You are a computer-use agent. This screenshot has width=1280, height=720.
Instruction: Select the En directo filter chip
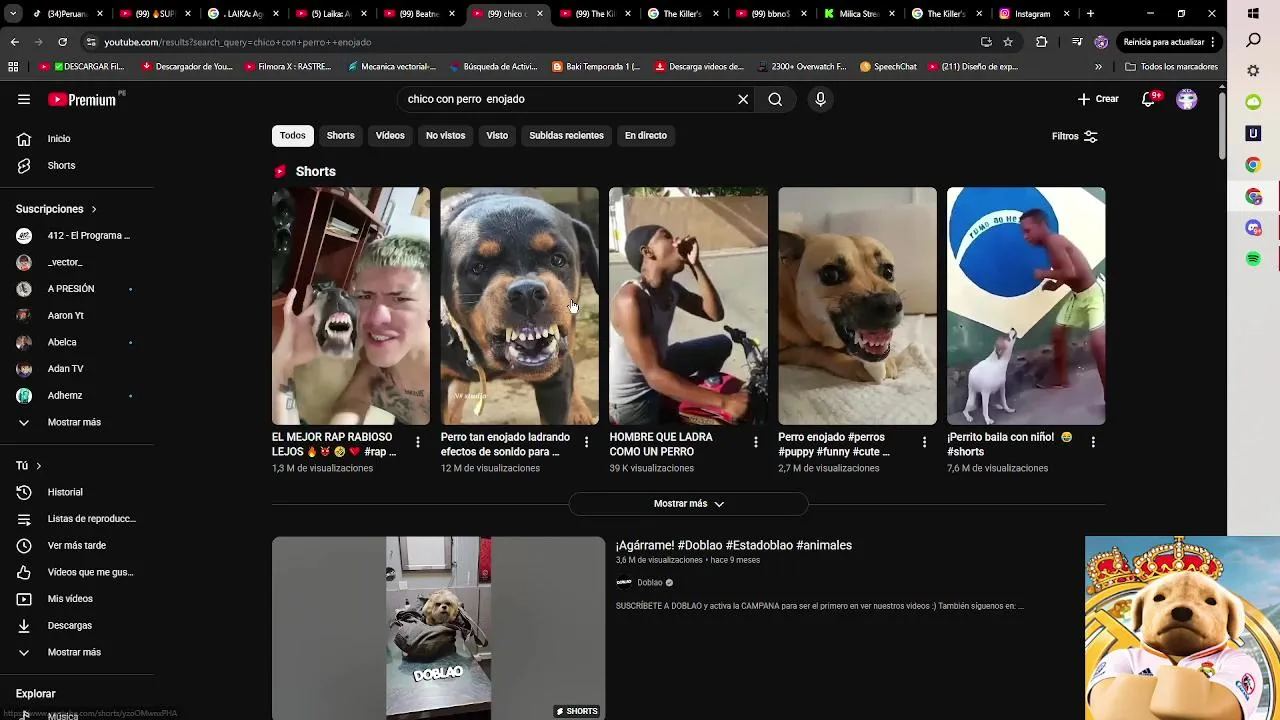pos(646,136)
